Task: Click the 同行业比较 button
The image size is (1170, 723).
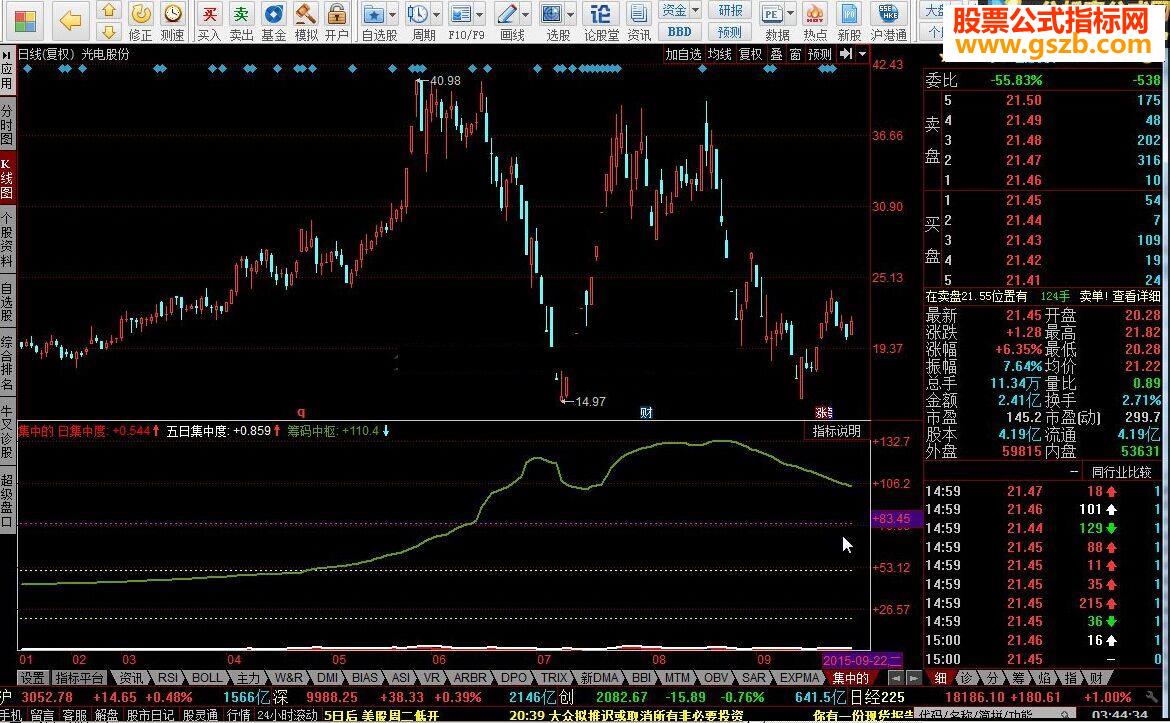Action: (1121, 472)
